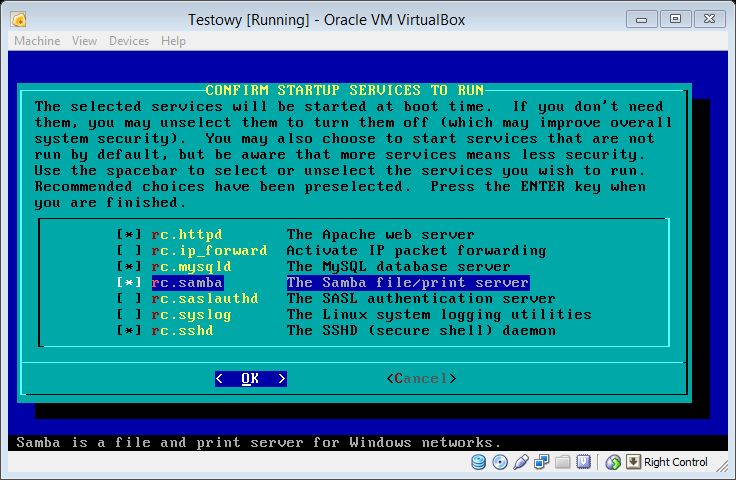Confirm services with the OK button

(251, 379)
